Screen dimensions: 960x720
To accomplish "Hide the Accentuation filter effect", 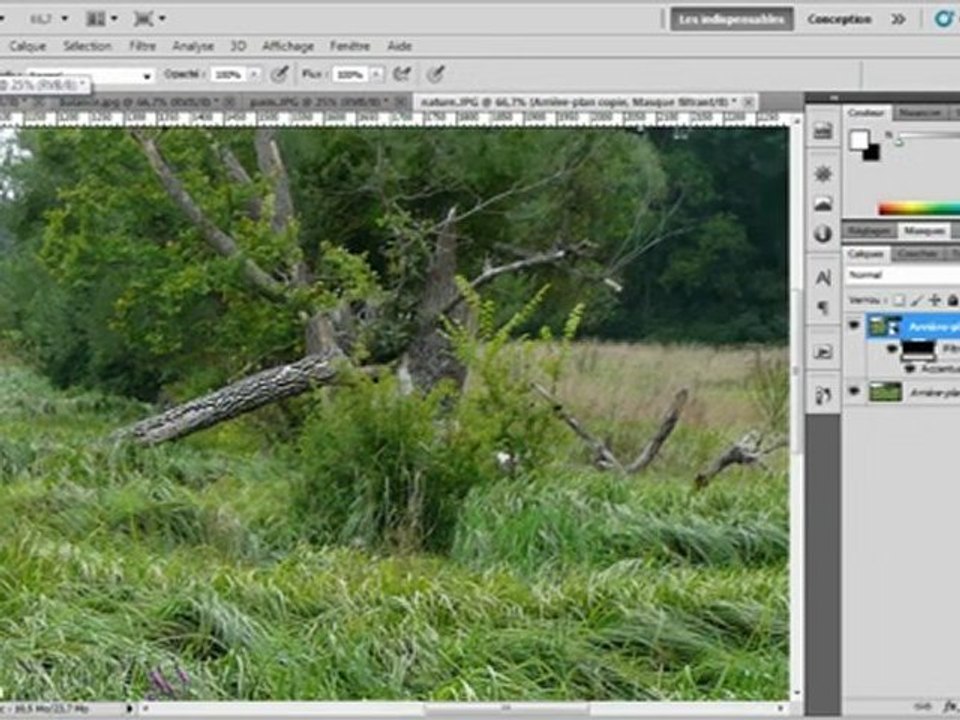I will tap(910, 369).
